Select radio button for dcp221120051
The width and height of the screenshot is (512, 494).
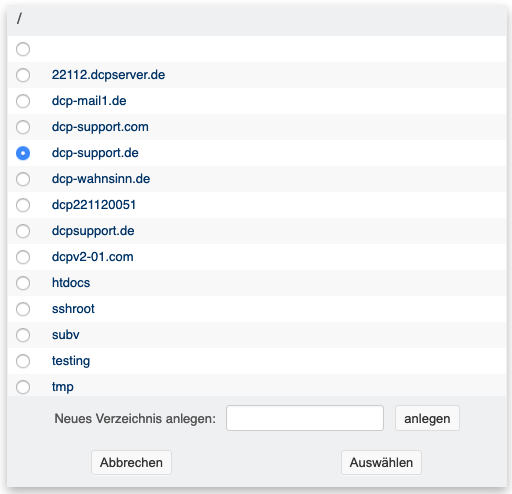click(23, 205)
